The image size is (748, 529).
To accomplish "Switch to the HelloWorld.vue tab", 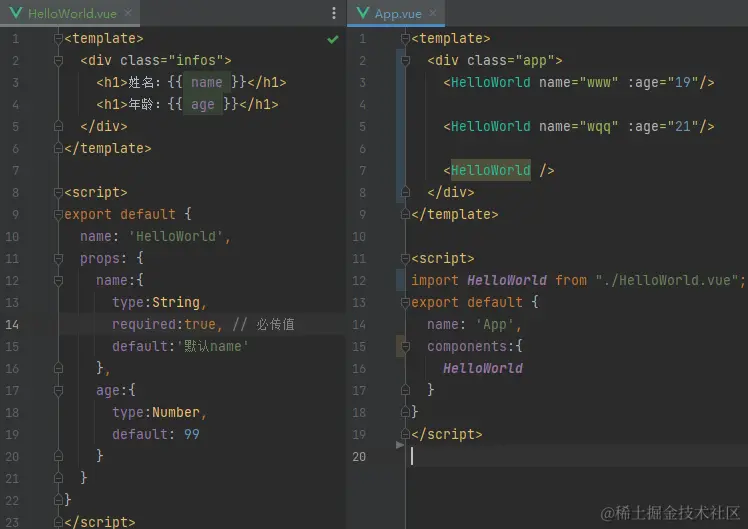I will click(70, 13).
